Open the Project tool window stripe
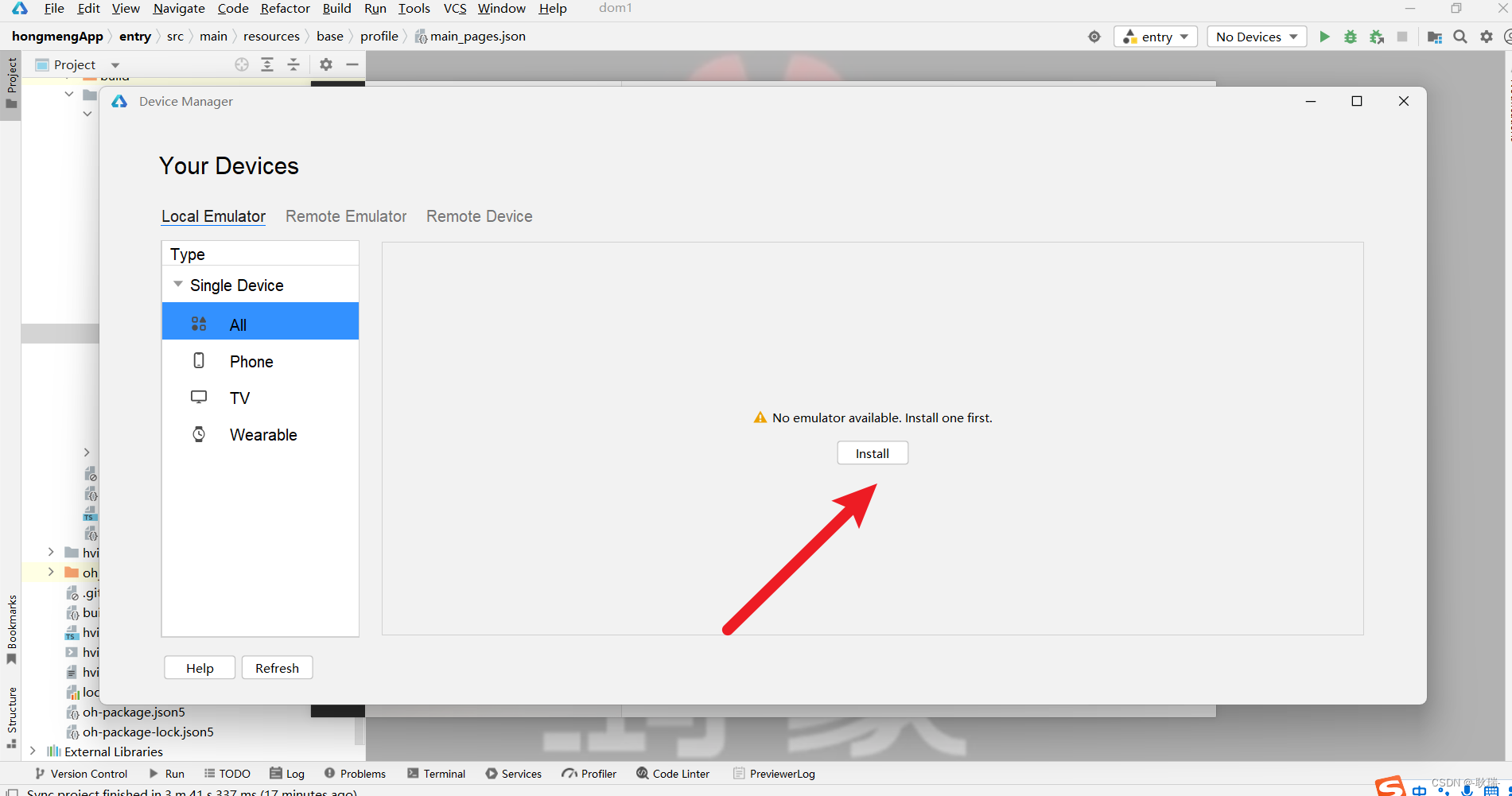Viewport: 1512px width, 796px height. coord(11,83)
